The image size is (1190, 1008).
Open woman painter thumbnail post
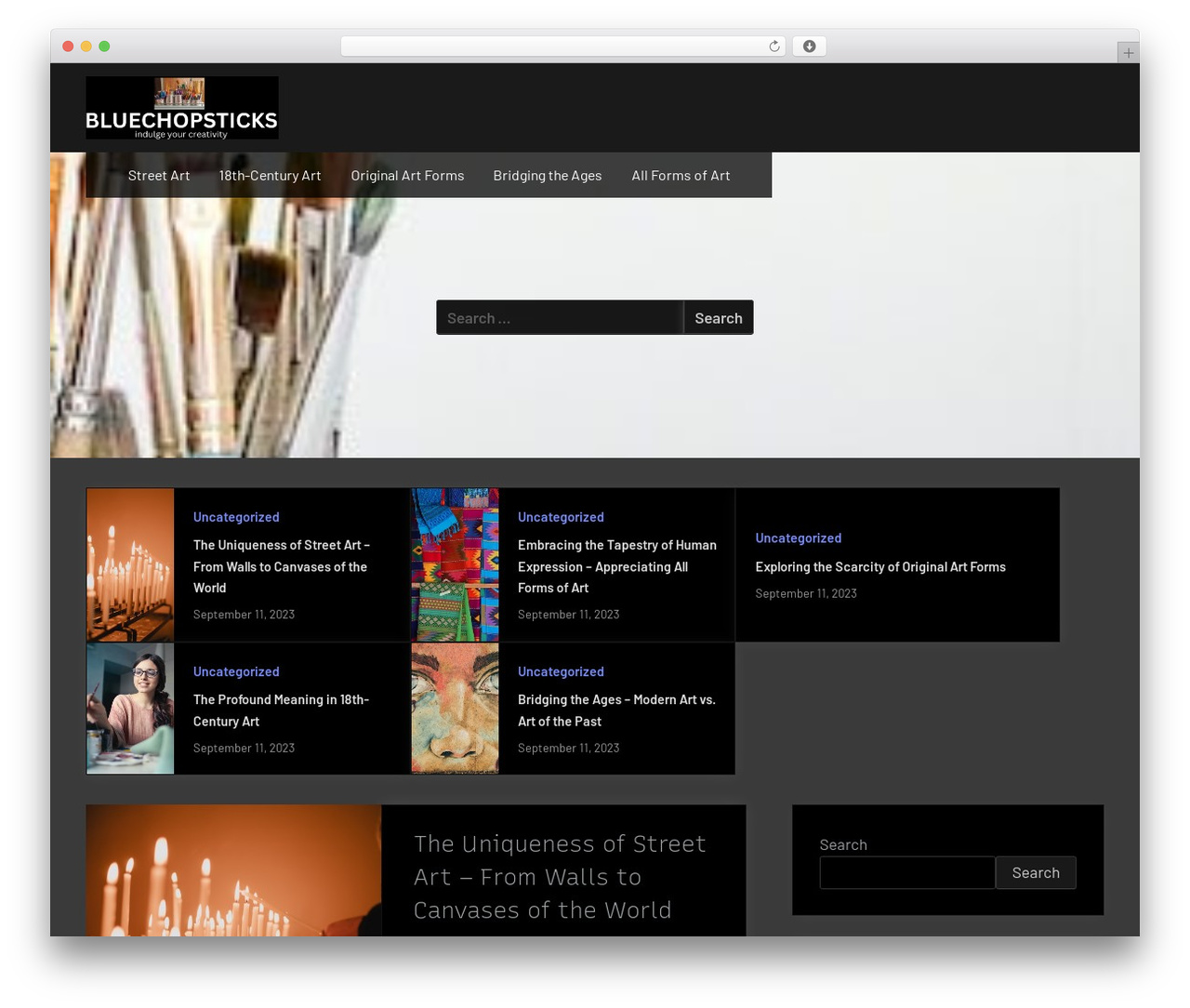[x=130, y=709]
